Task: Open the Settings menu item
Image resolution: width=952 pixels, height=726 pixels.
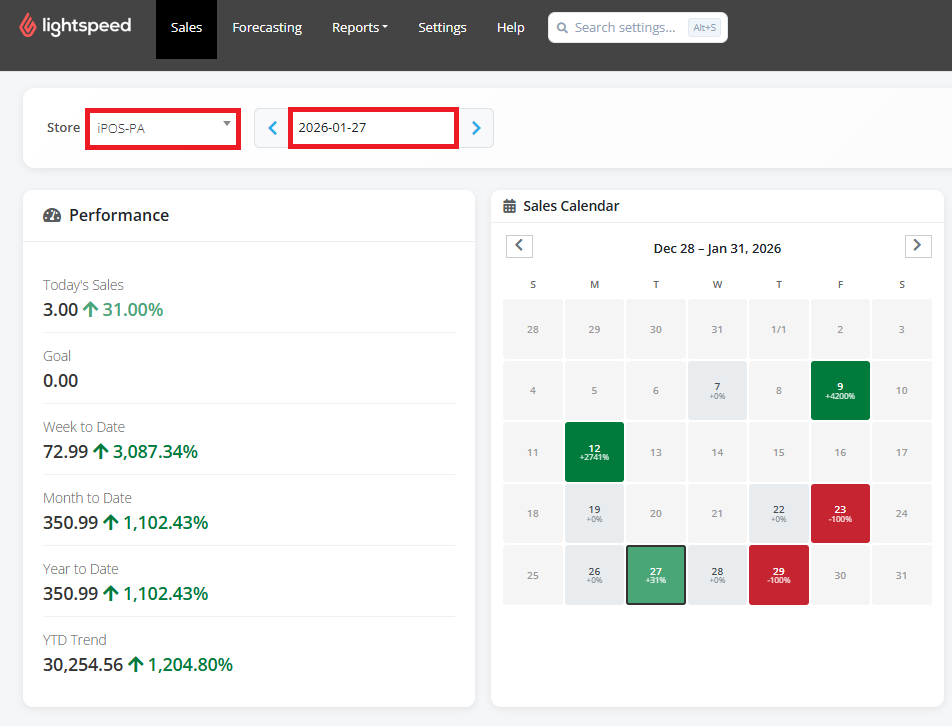Action: (x=442, y=28)
